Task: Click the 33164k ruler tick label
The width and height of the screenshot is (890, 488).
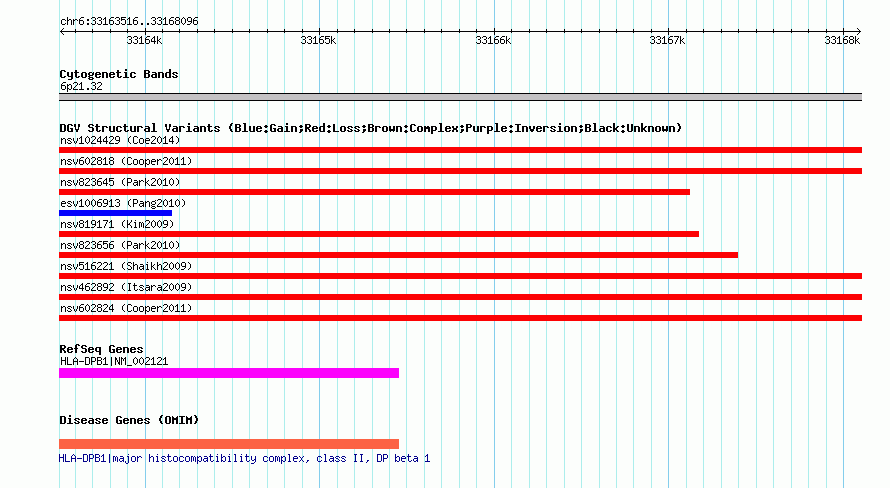Action: [x=144, y=40]
